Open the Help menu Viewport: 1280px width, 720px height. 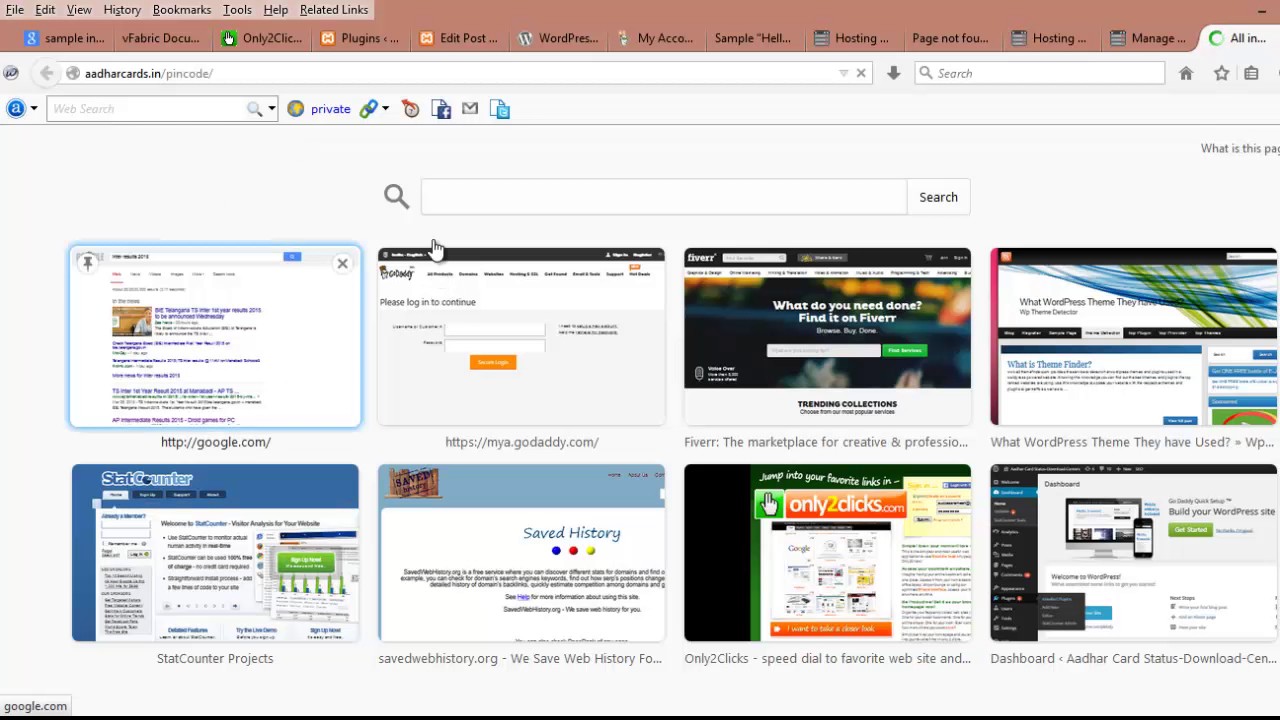275,10
